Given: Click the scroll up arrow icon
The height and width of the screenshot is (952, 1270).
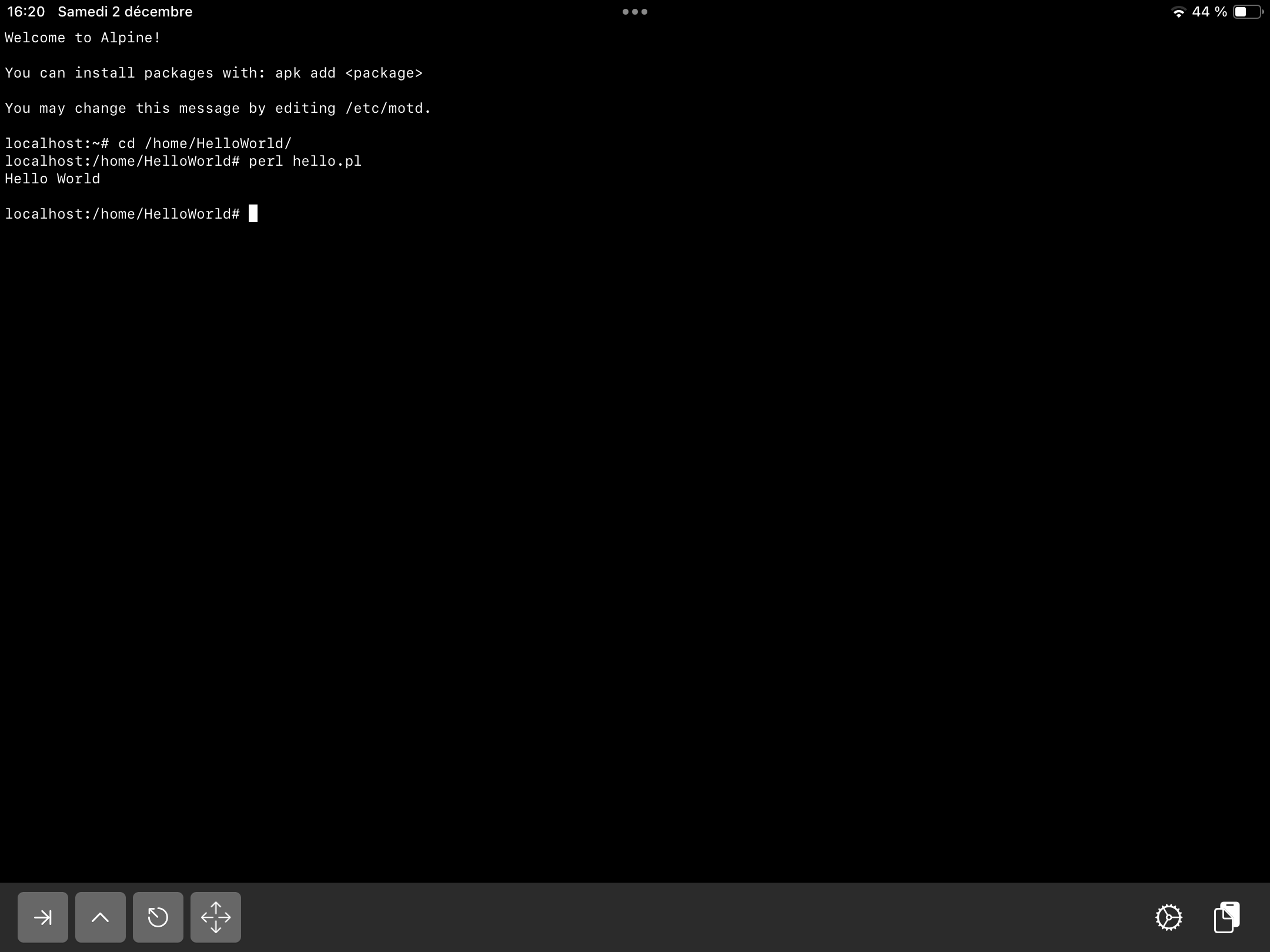Looking at the screenshot, I should (100, 917).
